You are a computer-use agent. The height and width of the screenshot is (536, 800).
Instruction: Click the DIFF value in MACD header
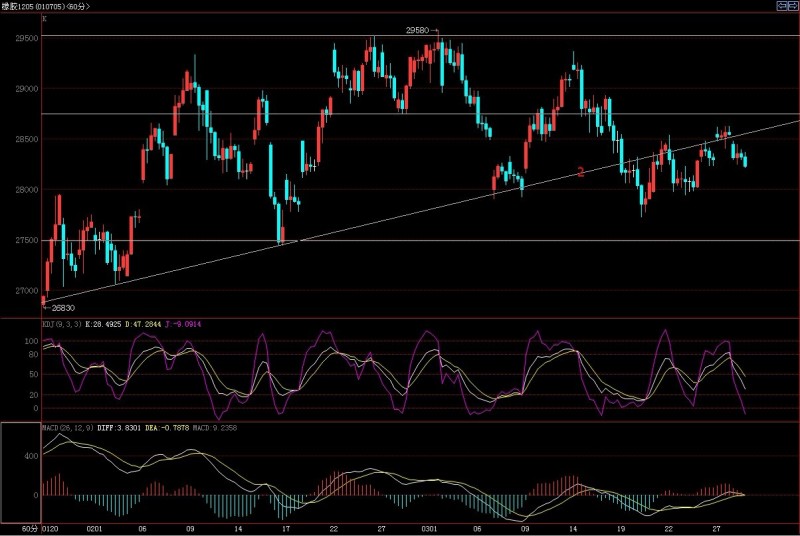point(115,428)
